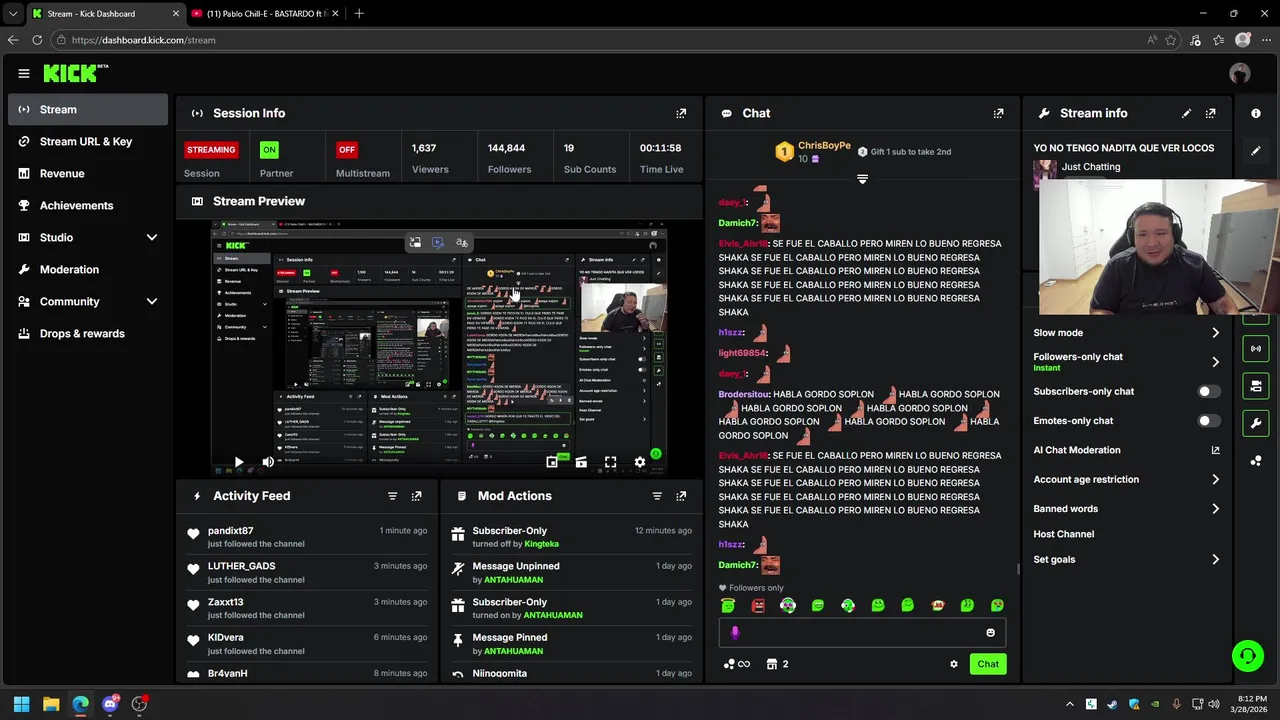This screenshot has width=1280, height=720.
Task: Expand Set goals
Action: [x=1215, y=560]
